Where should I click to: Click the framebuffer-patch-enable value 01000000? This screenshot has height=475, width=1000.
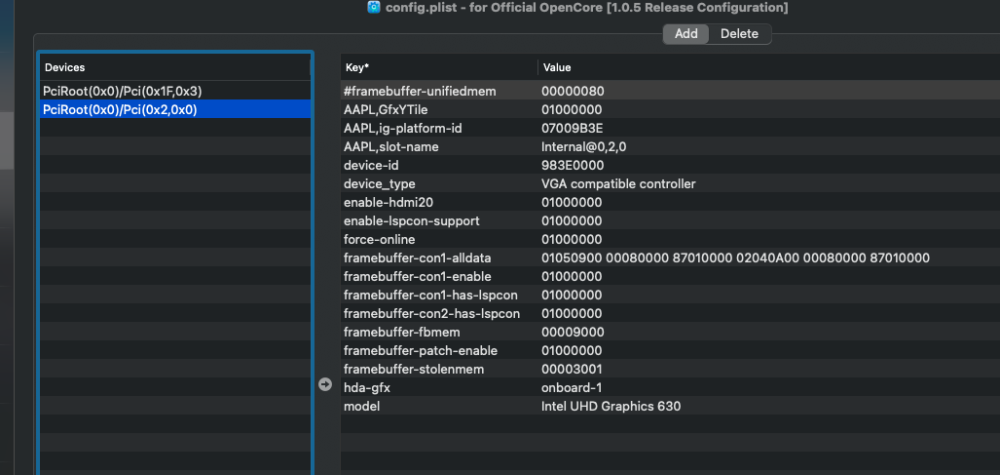pos(571,351)
